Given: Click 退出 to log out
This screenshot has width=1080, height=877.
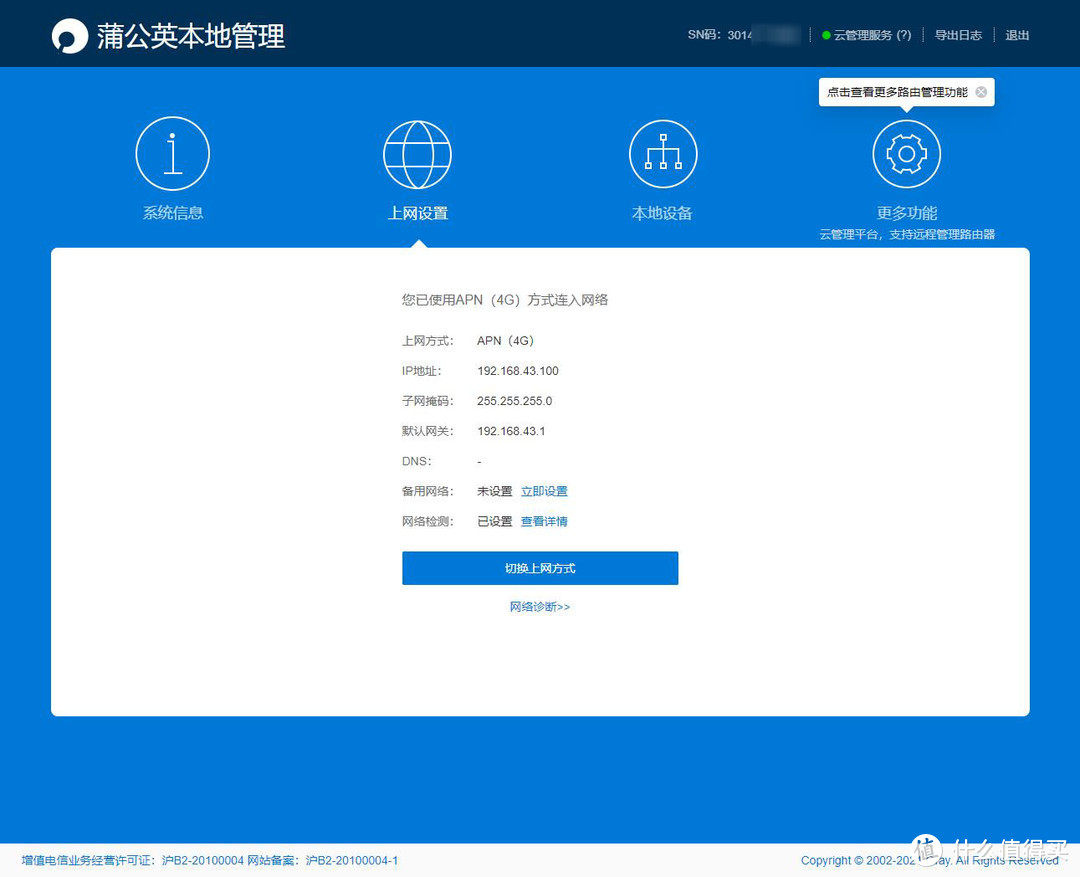Looking at the screenshot, I should point(1016,34).
